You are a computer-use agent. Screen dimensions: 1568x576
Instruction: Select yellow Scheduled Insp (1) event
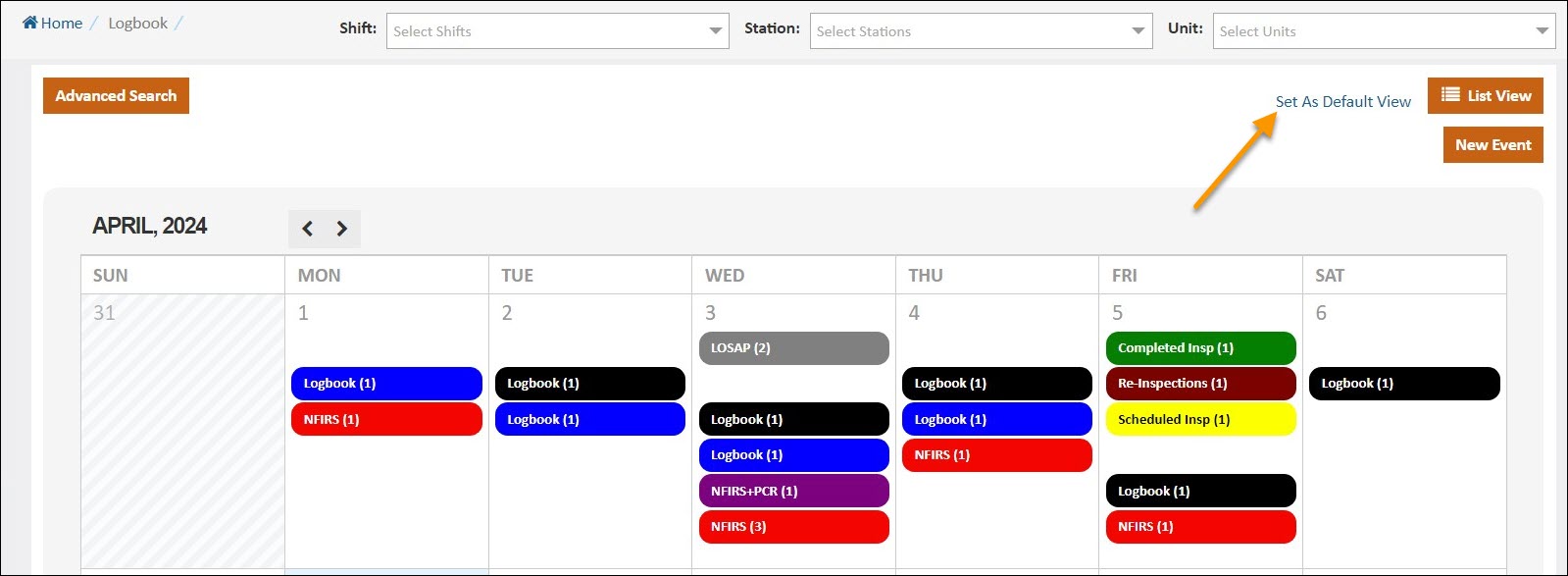(1200, 420)
